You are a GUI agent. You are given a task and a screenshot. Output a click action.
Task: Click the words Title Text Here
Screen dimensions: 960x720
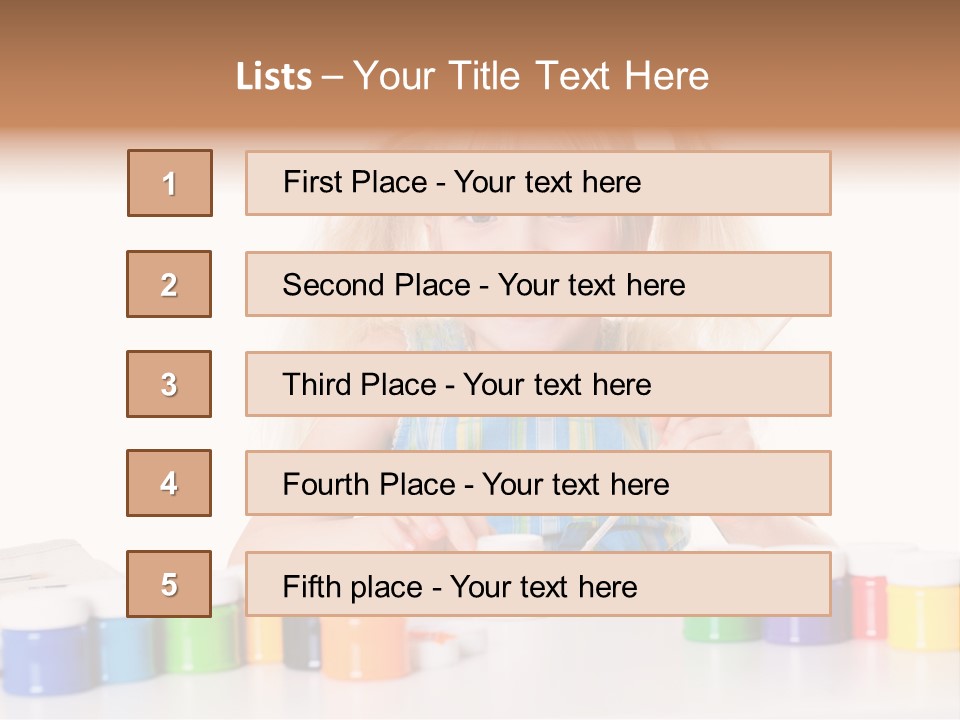[x=579, y=76]
